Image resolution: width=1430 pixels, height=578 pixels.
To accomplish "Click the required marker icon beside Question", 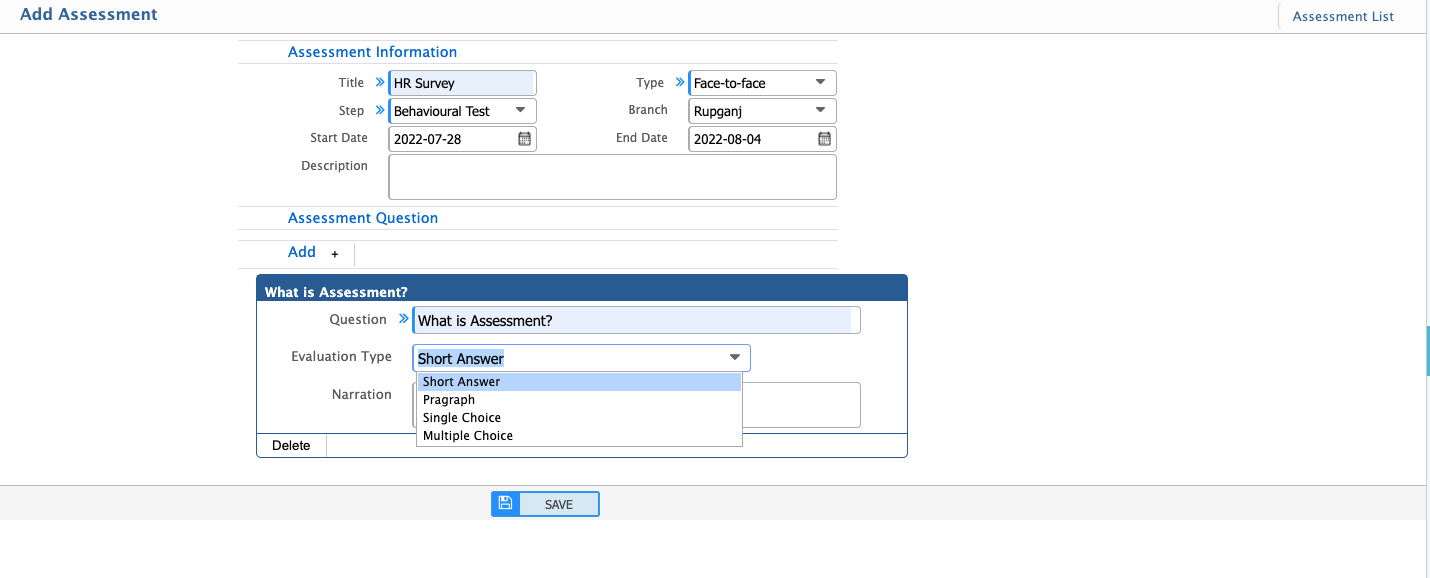I will tap(403, 318).
